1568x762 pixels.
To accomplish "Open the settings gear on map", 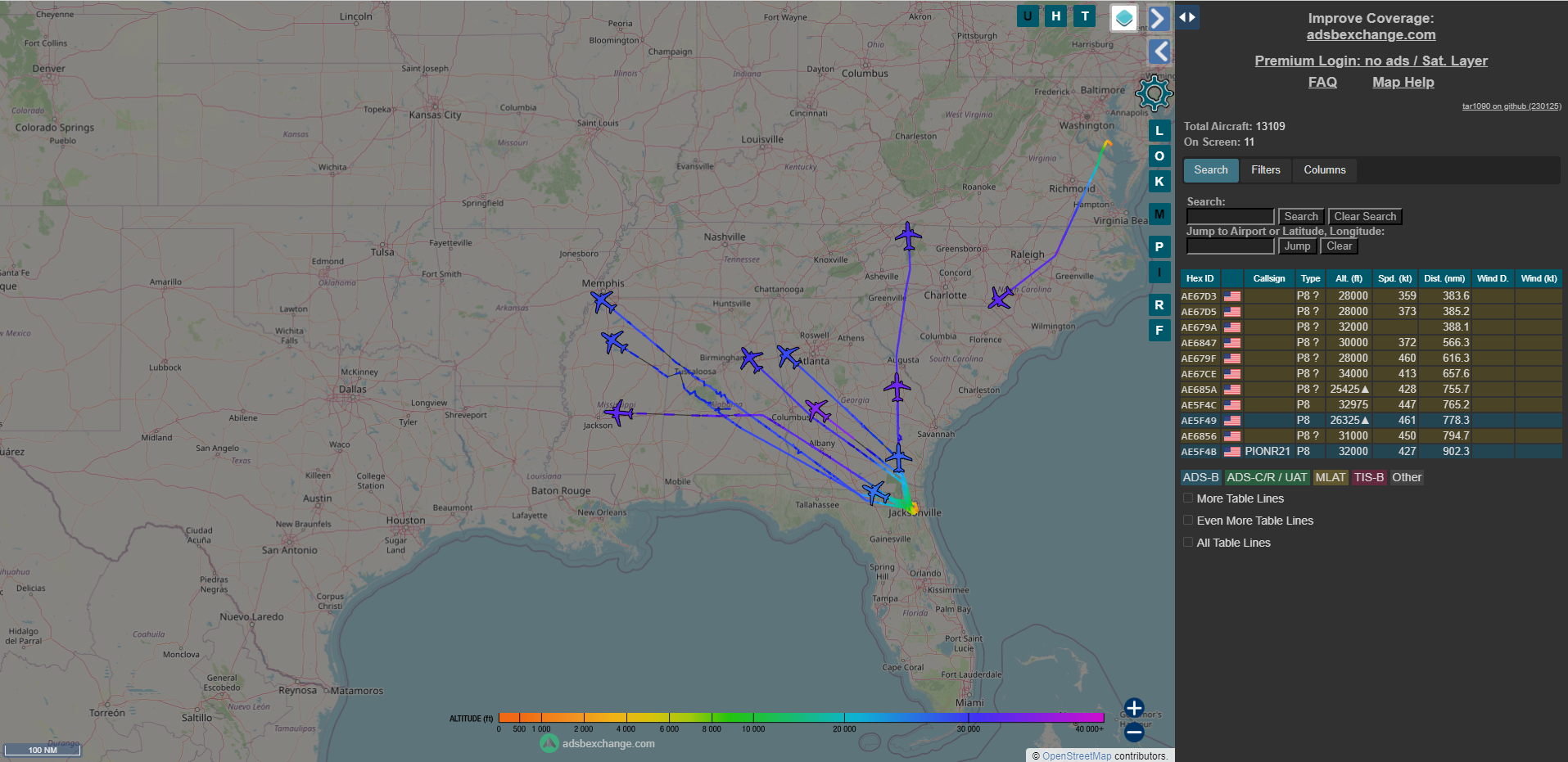I will click(x=1154, y=93).
